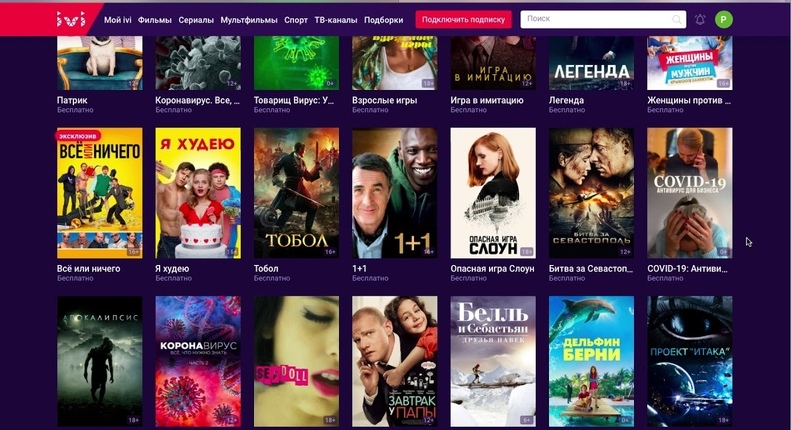
Task: Click the Опасная игра Слоун title link
Action: pyautogui.click(x=492, y=268)
